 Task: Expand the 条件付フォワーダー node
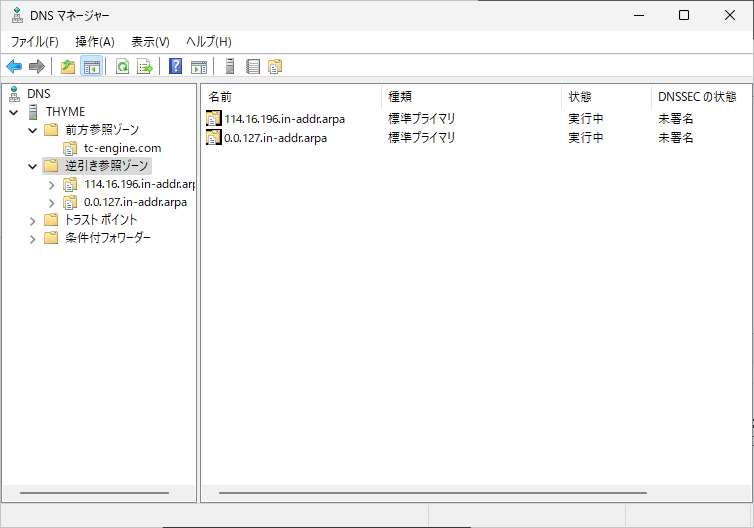click(32, 239)
